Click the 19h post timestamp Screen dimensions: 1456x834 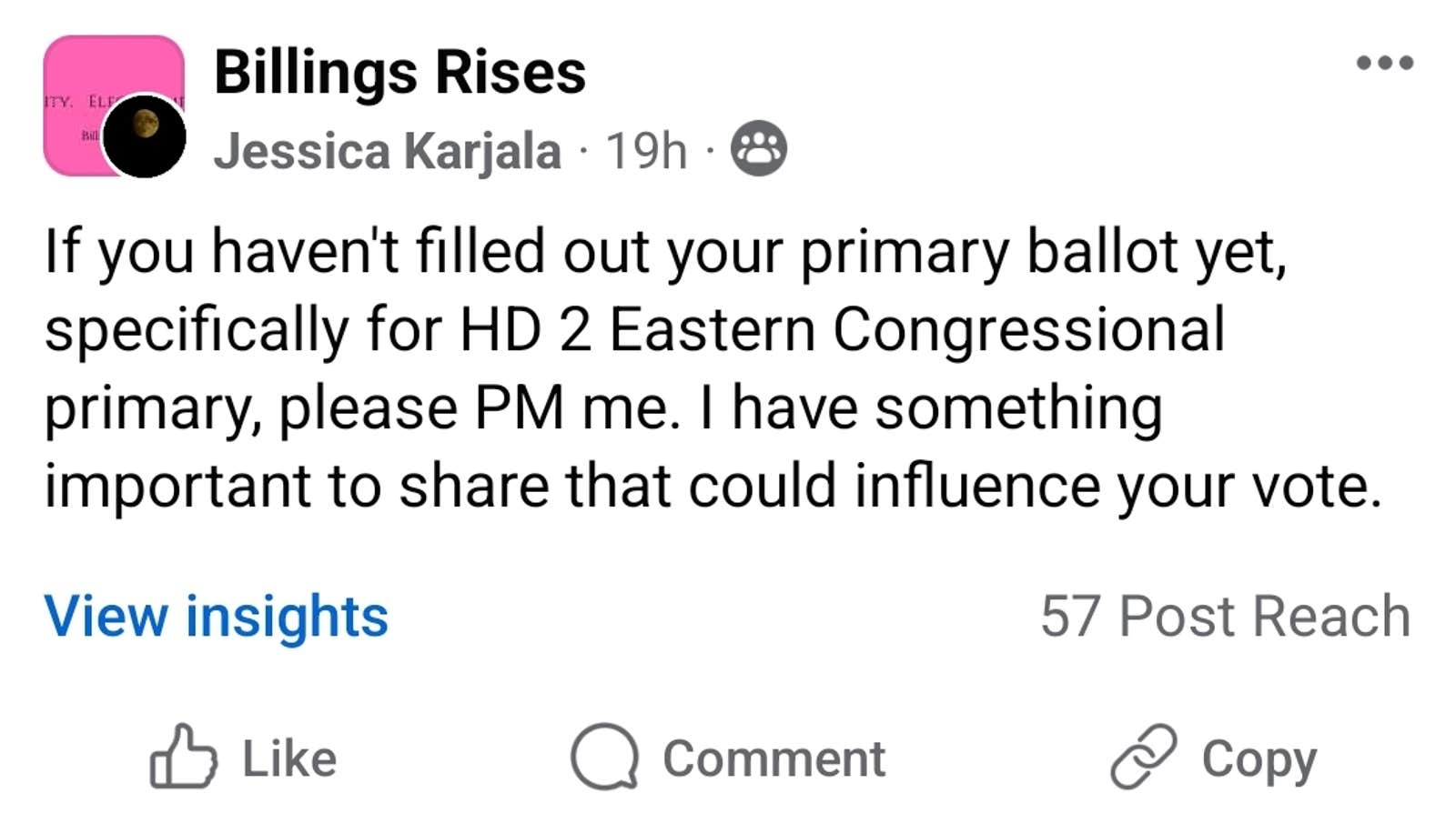[646, 151]
